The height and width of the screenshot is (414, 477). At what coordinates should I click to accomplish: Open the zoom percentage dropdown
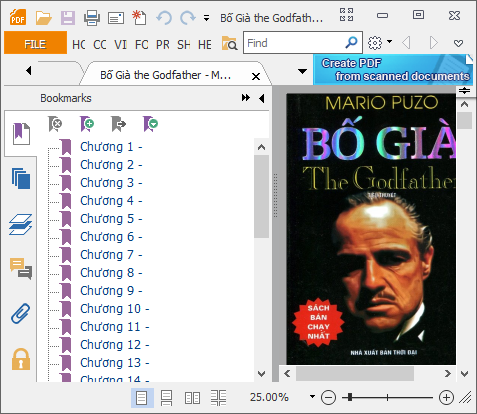(312, 397)
